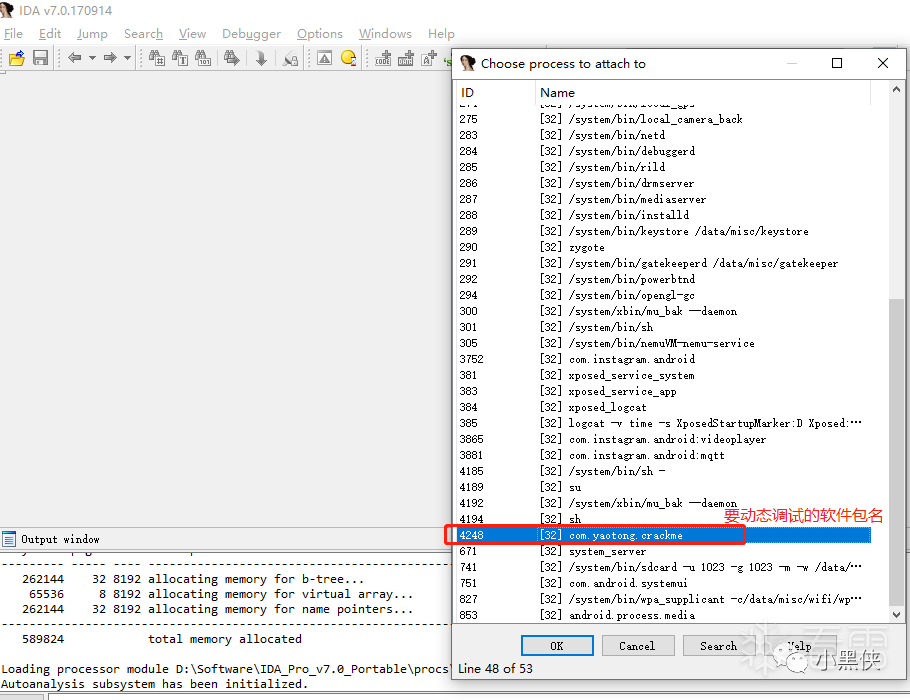Screen dimensions: 910x700
Task: Select the android.process.media row
Action: (x=664, y=615)
